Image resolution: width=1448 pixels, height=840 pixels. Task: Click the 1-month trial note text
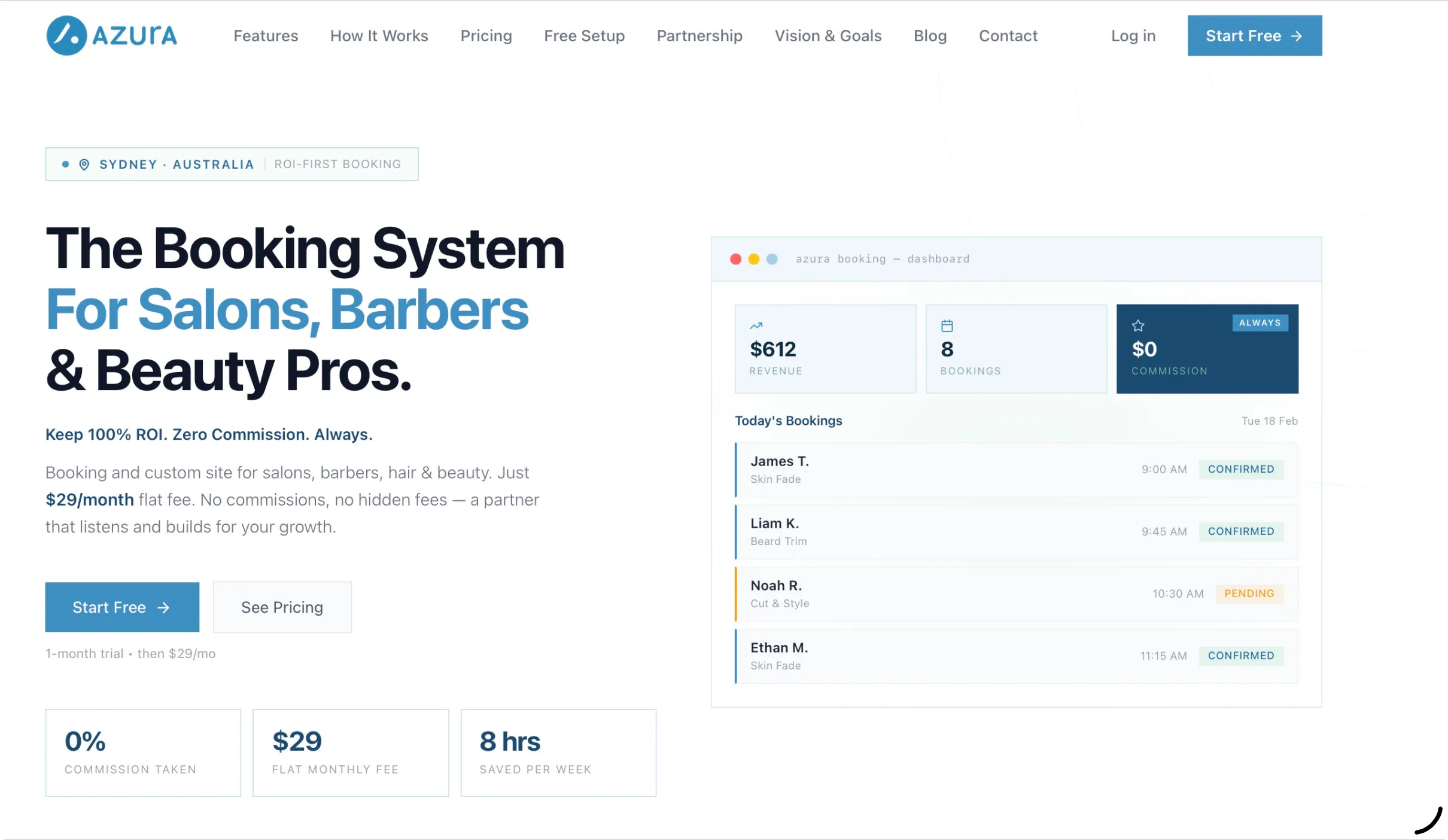[130, 654]
